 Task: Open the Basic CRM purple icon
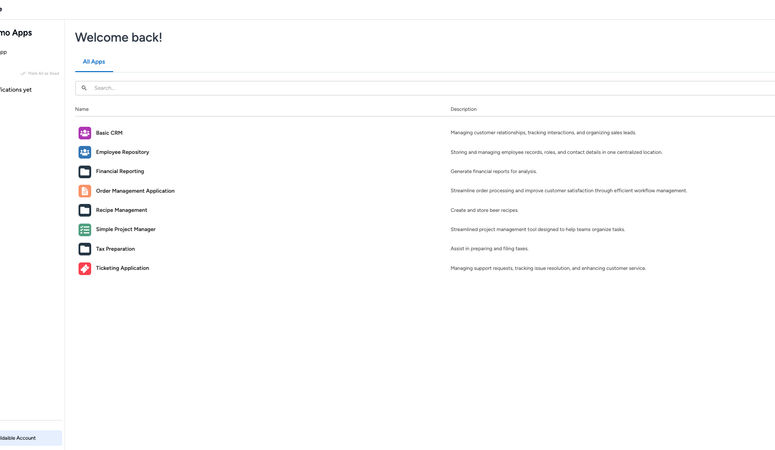(x=85, y=133)
